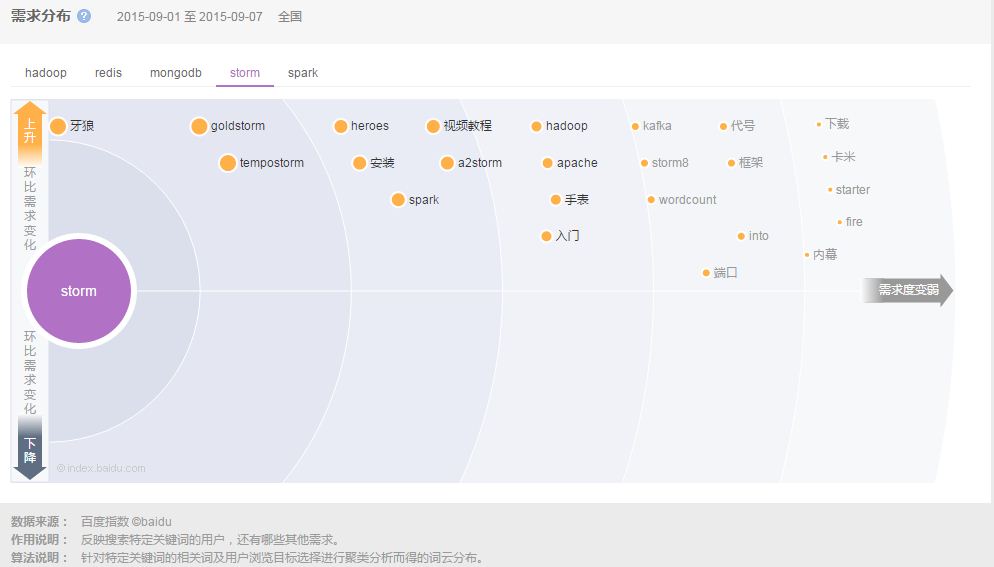994x567 pixels.
Task: Click the orange dot beside 手表
Action: point(555,200)
